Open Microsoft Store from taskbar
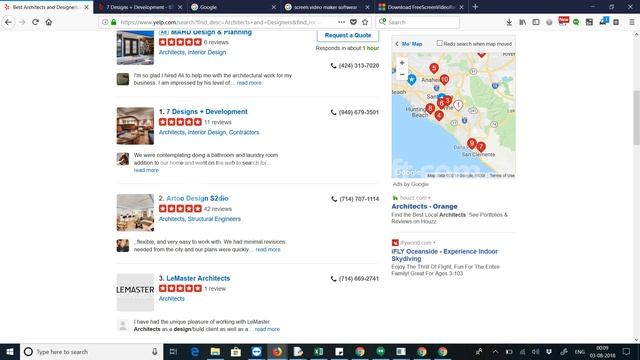The height and width of the screenshot is (360, 640). [x=236, y=352]
